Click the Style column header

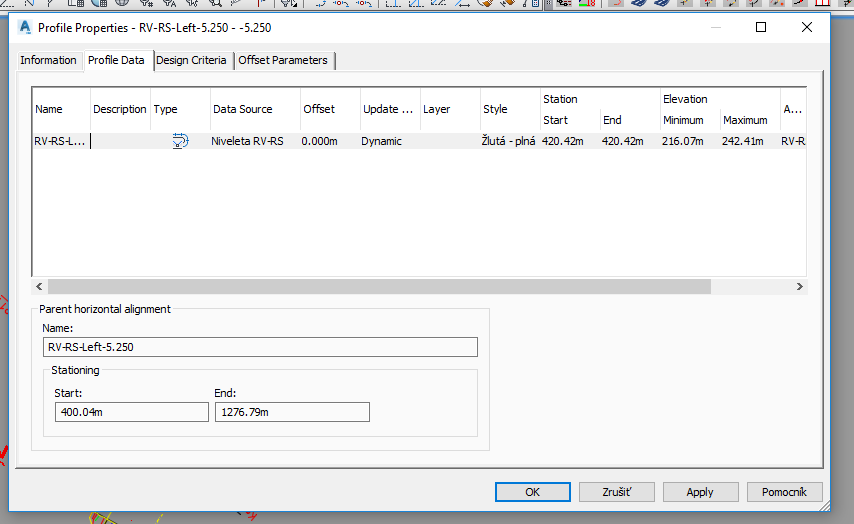(510, 109)
